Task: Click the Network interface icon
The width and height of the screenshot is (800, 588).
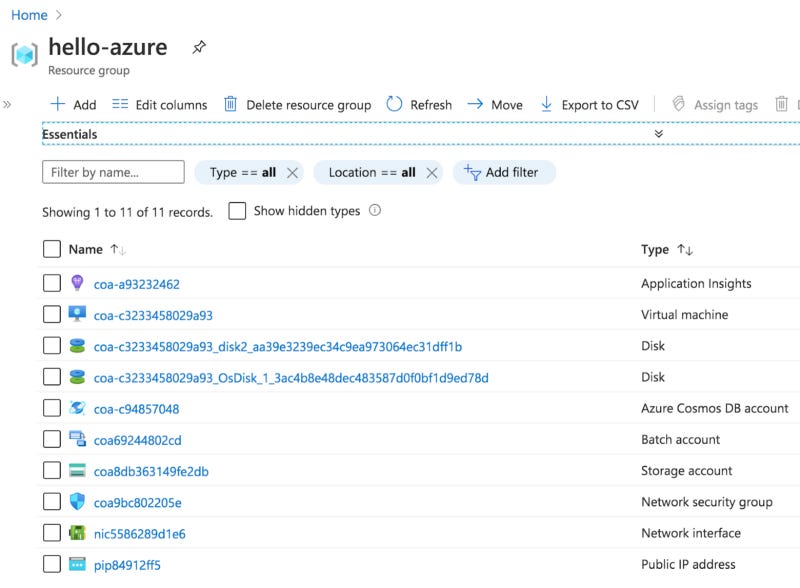Action: pos(77,532)
